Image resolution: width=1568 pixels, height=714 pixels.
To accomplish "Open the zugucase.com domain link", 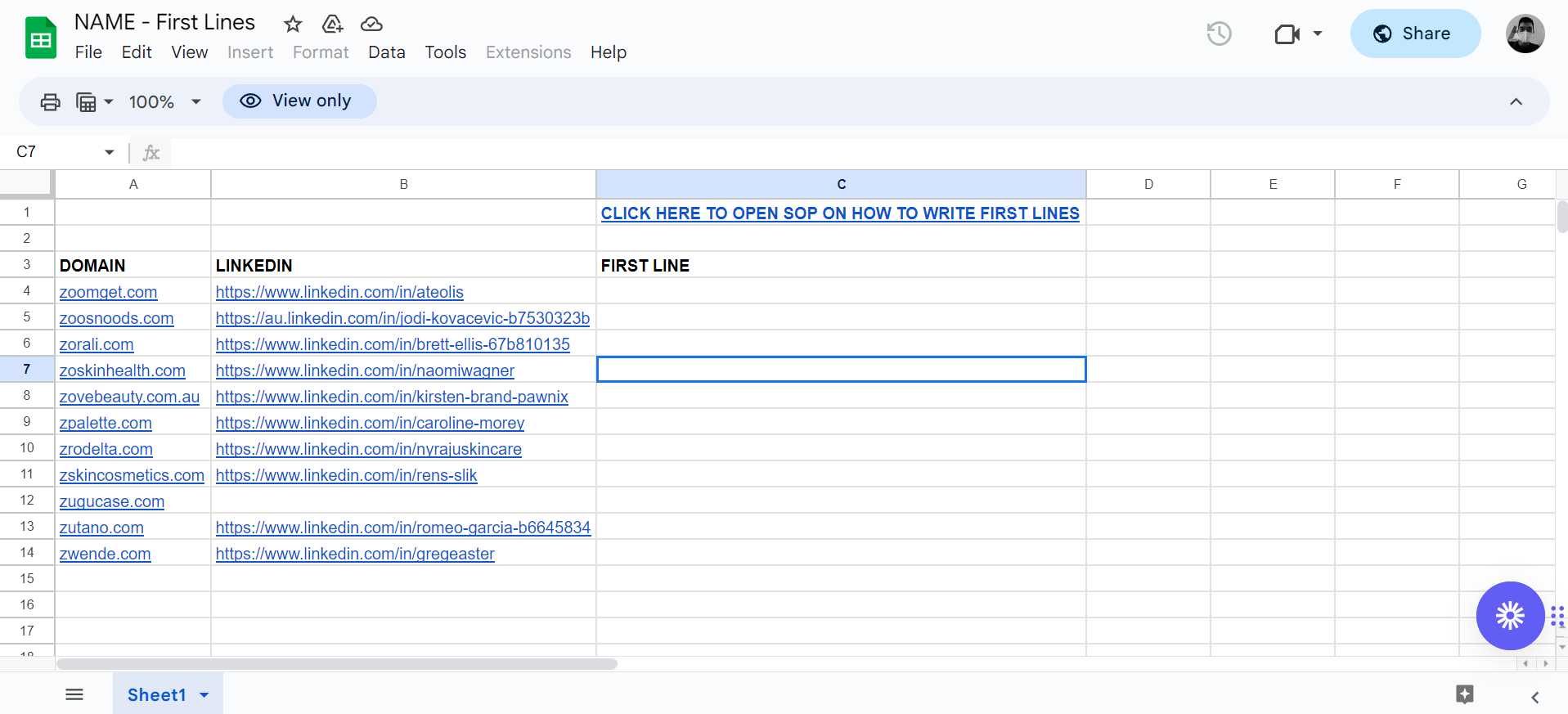I will (x=112, y=501).
